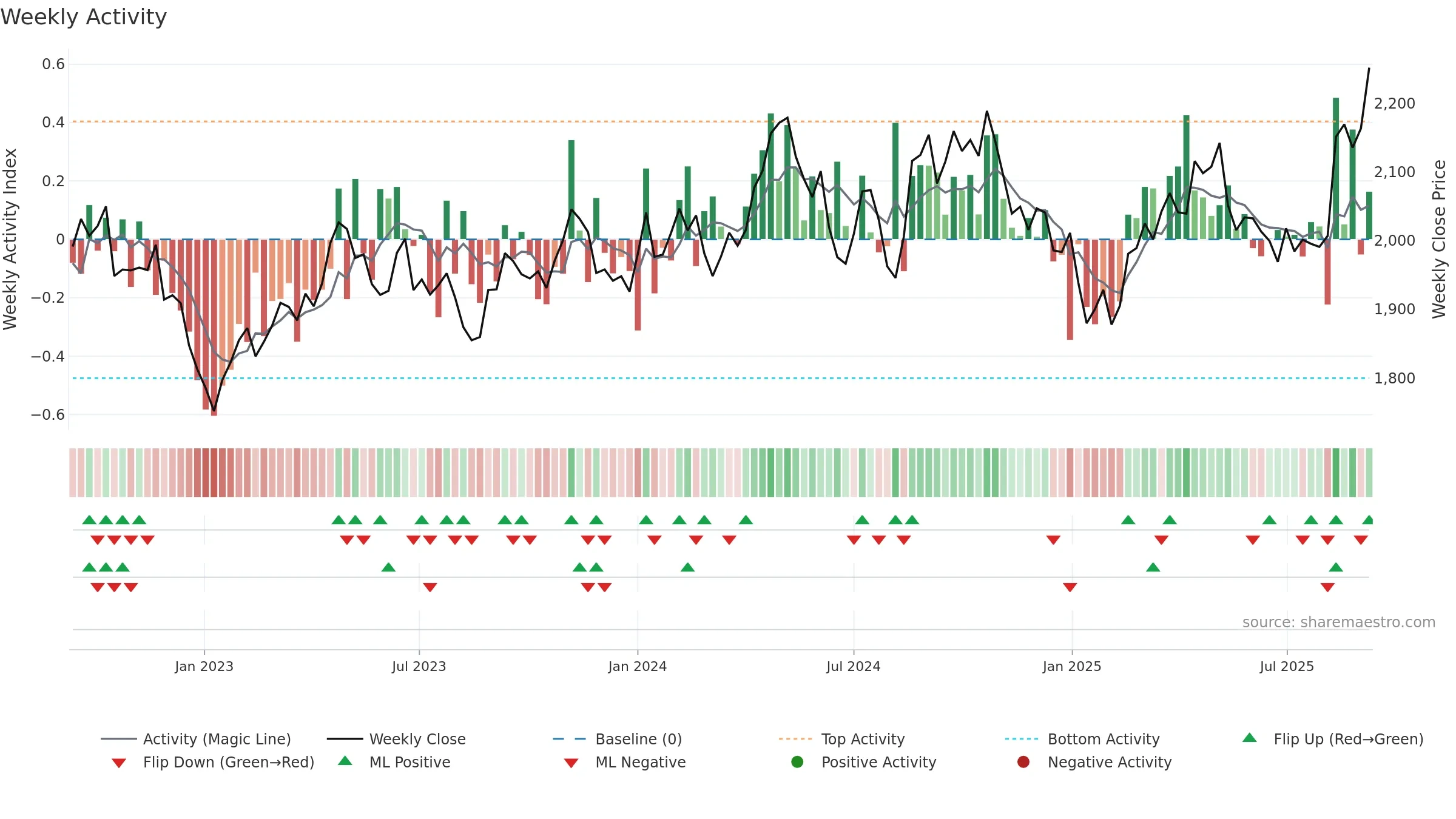Select the Jul 2024 x-axis label
The height and width of the screenshot is (819, 1456).
(x=854, y=666)
